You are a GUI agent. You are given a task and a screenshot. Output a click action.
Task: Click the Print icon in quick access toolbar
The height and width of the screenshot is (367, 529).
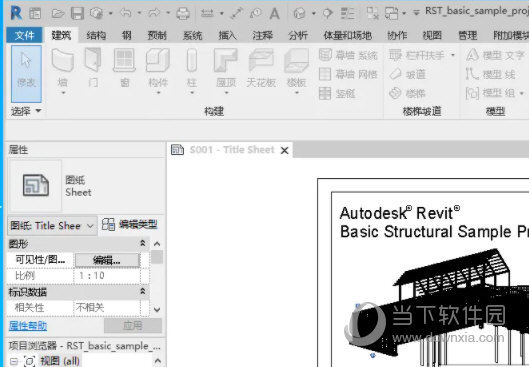183,13
